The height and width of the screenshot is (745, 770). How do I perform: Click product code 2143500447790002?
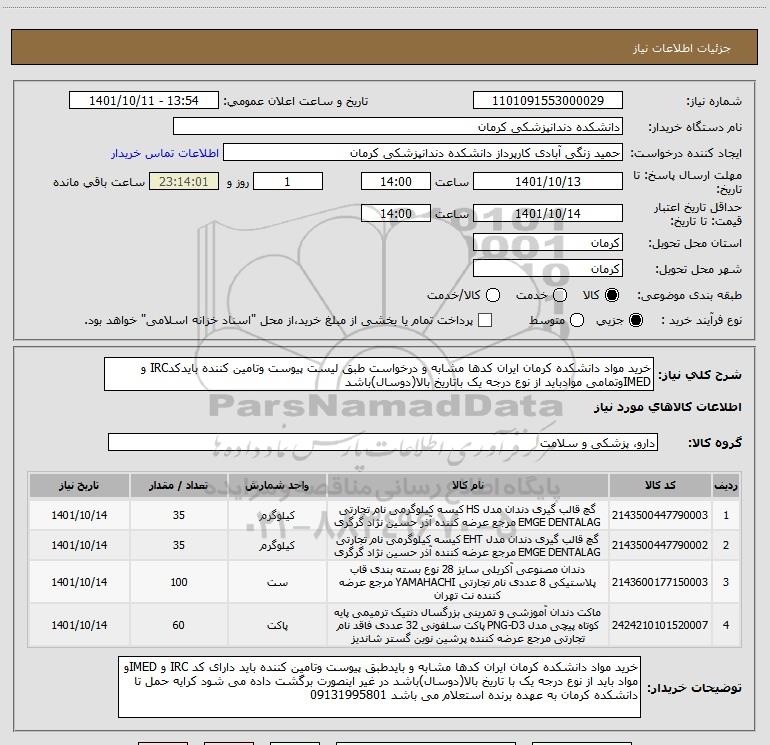(660, 545)
